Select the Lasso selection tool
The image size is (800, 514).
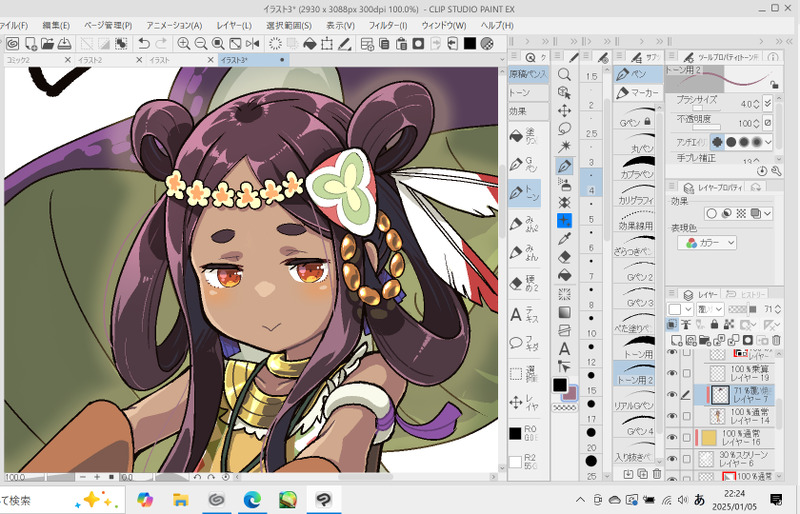tap(564, 129)
